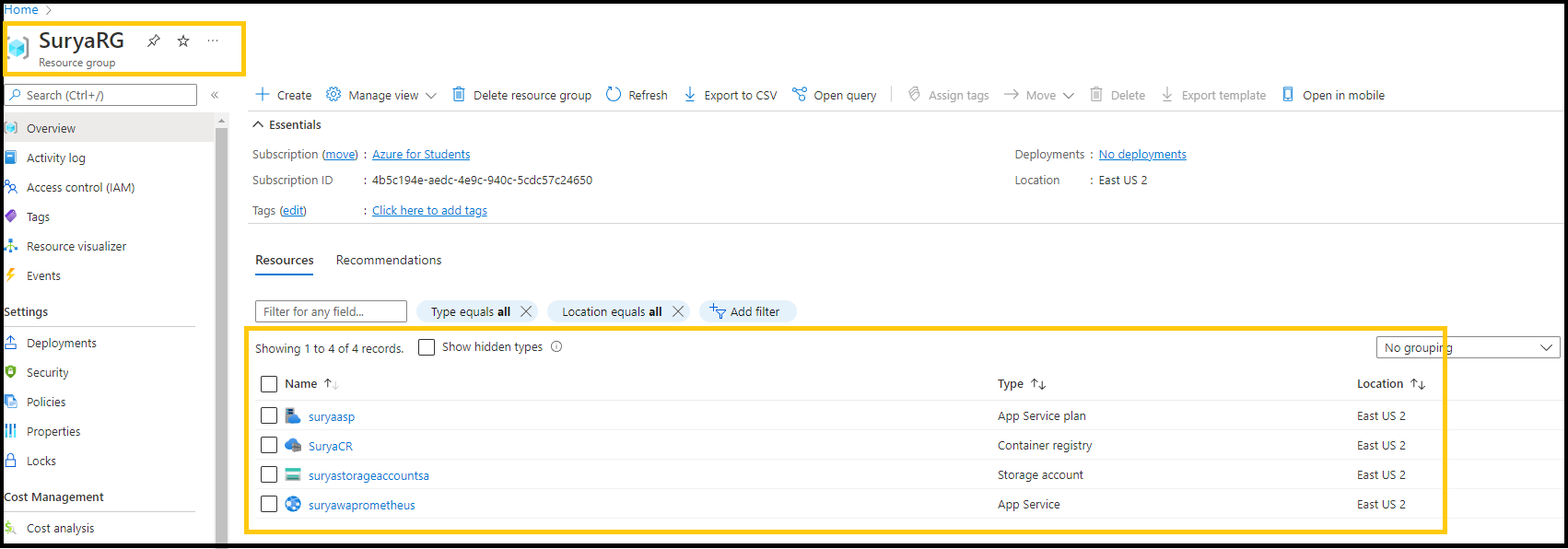Click the suryawaprometheus App Service icon
Screen dimensions: 1568x549
(x=293, y=504)
